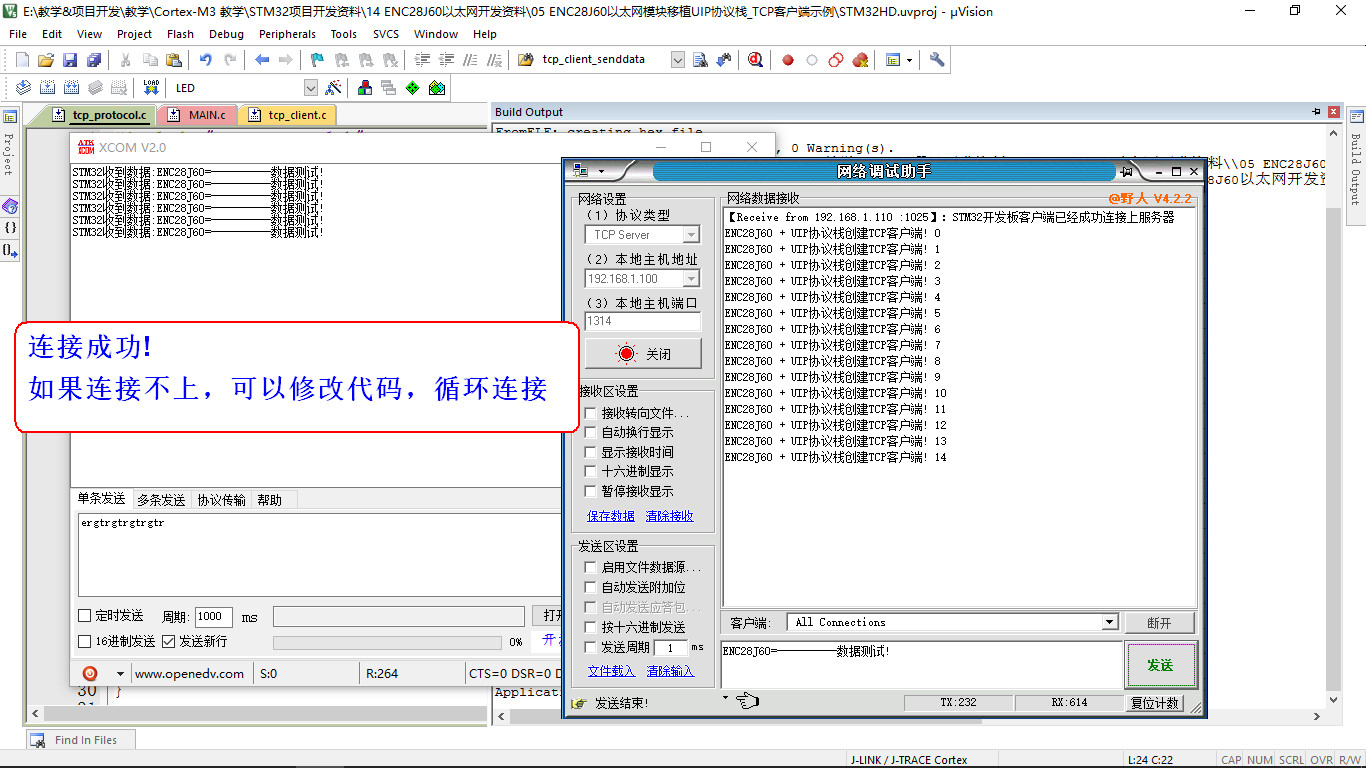Click the local port field showing 1314
This screenshot has width=1366, height=768.
(x=642, y=321)
